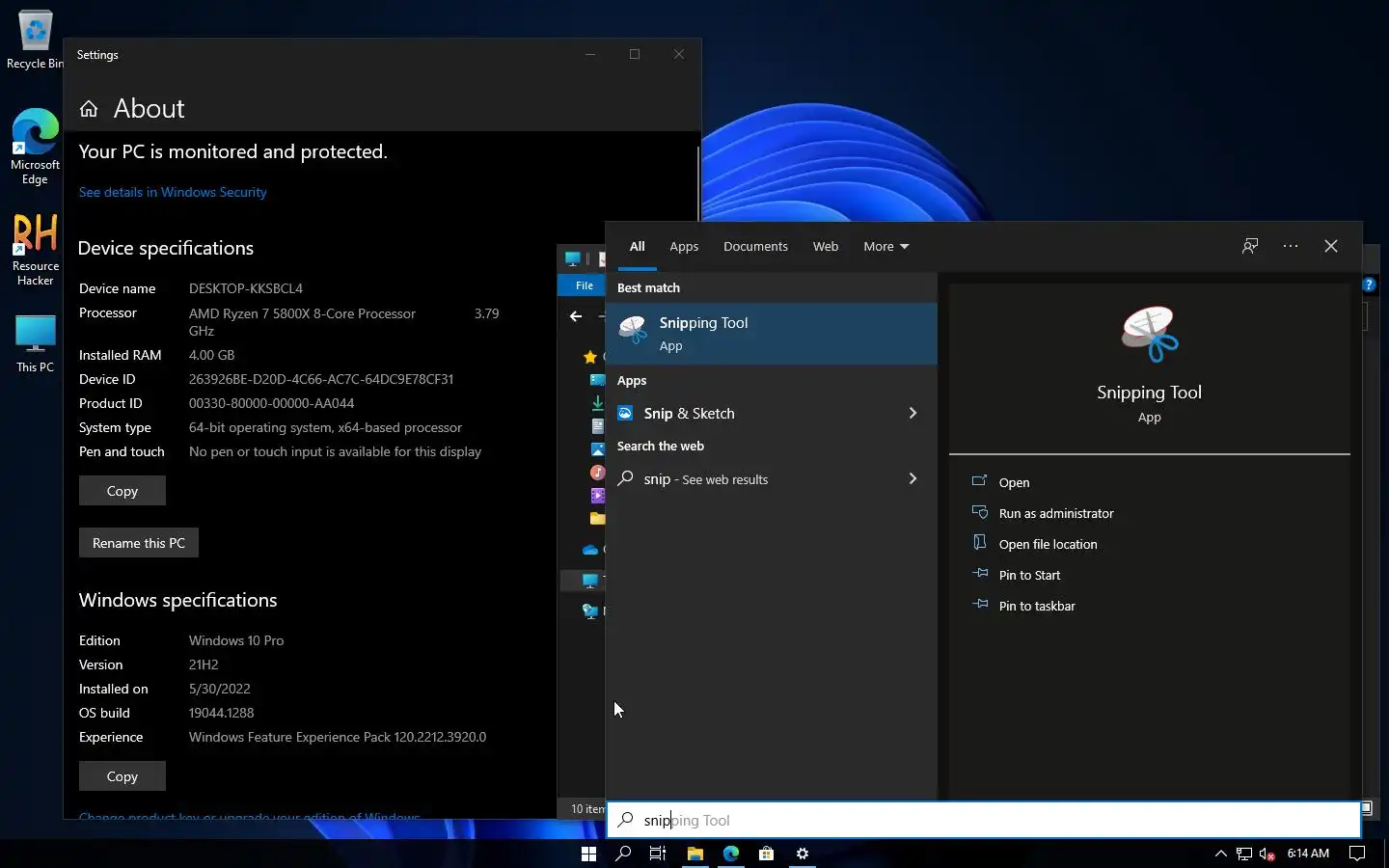Close the search panel with the X

pyautogui.click(x=1331, y=246)
